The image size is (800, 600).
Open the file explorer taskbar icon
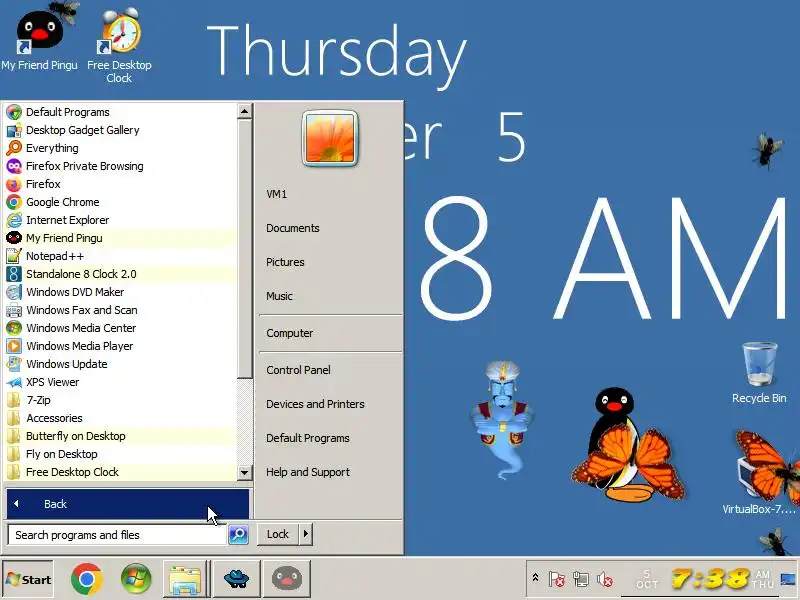point(185,579)
